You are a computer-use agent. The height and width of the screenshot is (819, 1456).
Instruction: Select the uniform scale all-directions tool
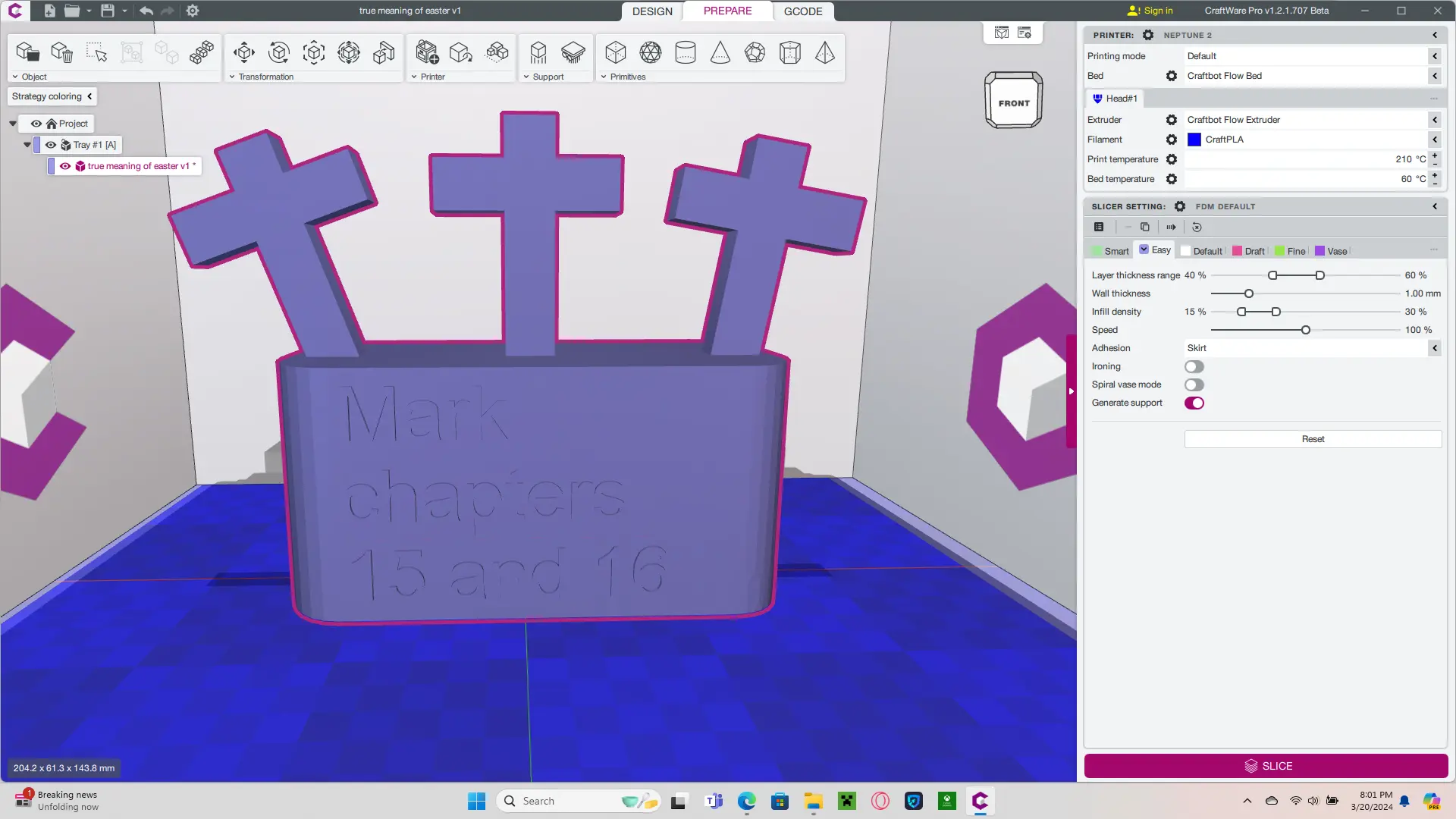click(x=349, y=52)
